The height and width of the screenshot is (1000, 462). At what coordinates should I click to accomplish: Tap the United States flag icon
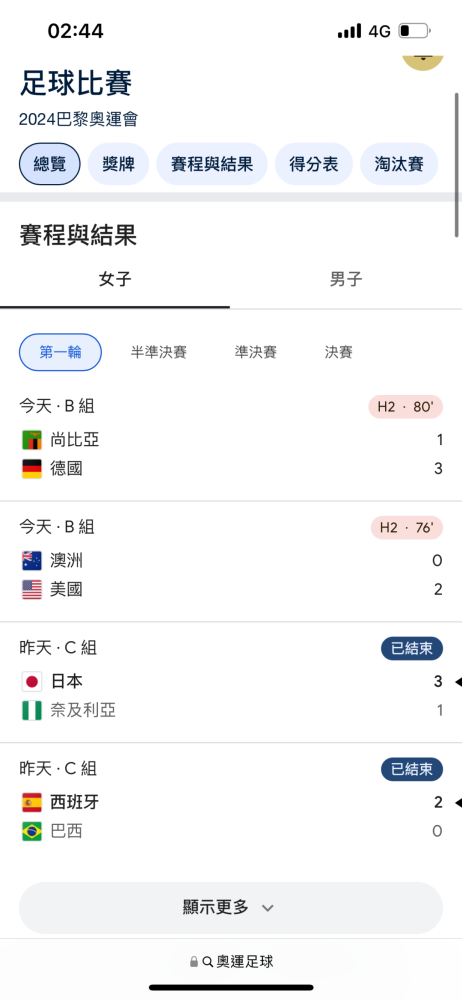pyautogui.click(x=31, y=589)
